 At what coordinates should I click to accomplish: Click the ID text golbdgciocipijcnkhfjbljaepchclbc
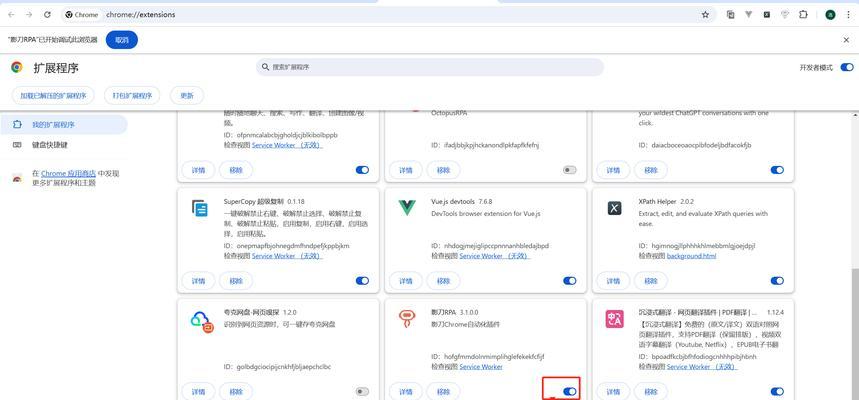pos(284,367)
